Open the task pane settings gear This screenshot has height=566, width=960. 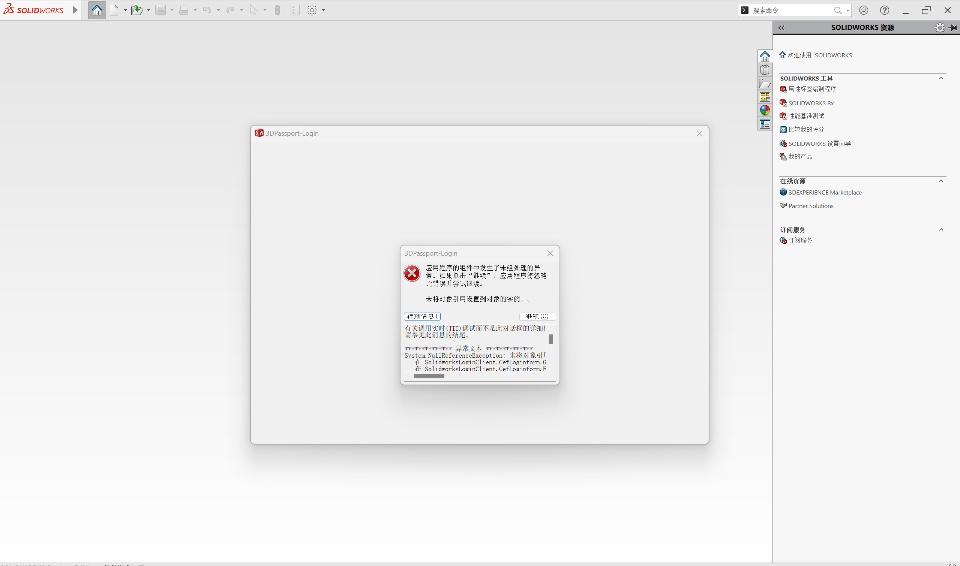tap(940, 28)
